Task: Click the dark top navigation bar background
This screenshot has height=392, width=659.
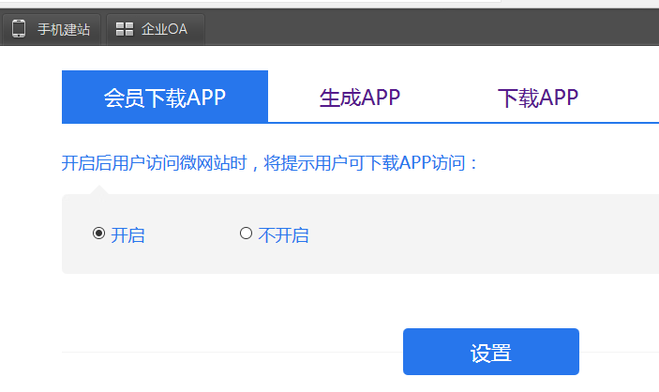Action: click(x=420, y=27)
